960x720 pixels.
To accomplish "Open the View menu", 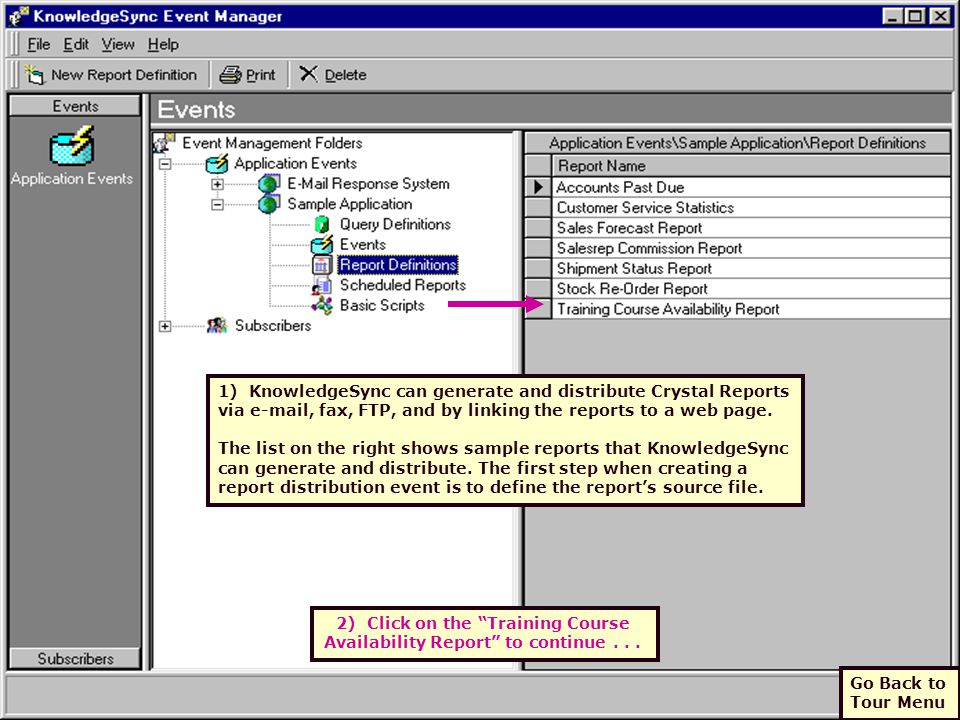I will (118, 45).
